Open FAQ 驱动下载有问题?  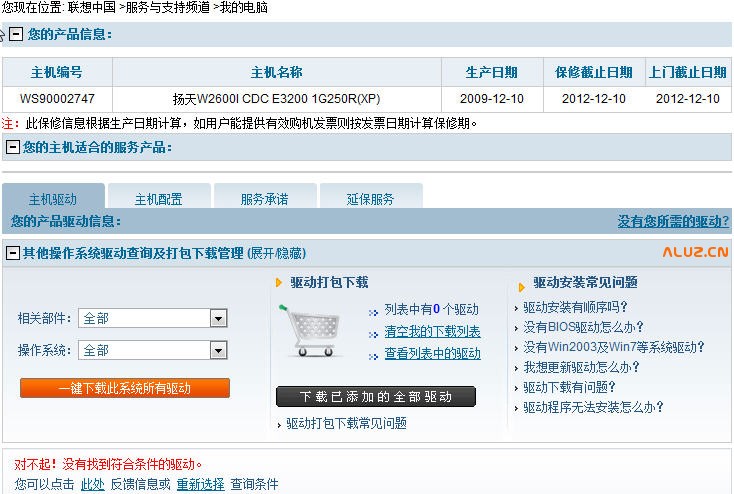coord(569,387)
